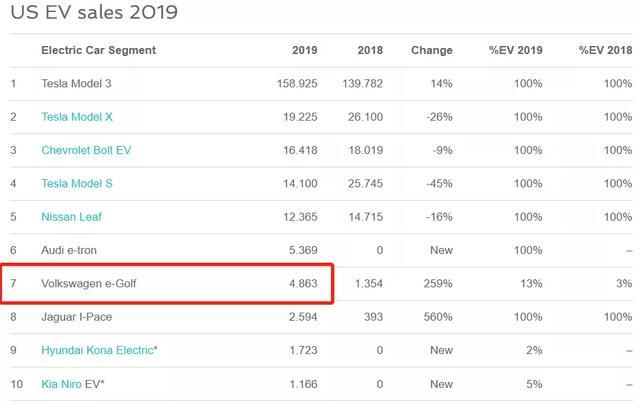
Task: Open the Tesla Model X link
Action: tap(77, 117)
